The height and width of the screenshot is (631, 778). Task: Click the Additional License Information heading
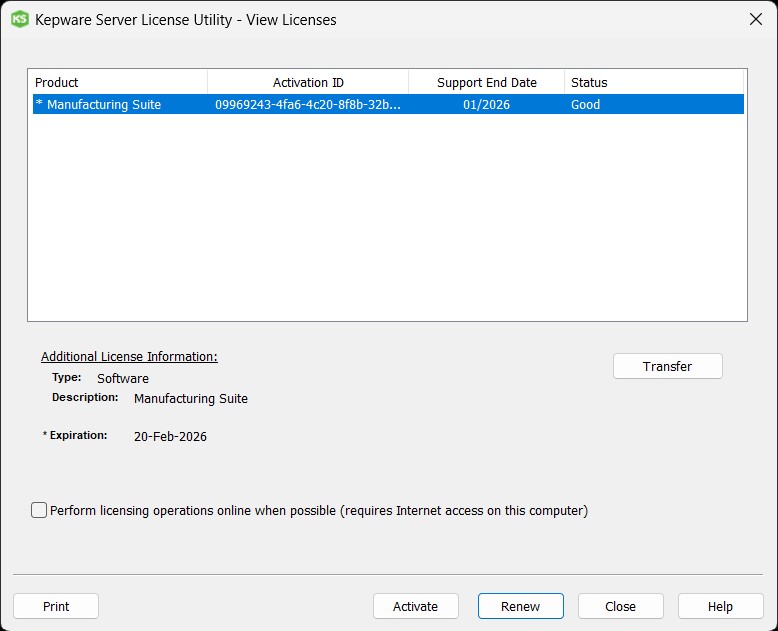pyautogui.click(x=129, y=357)
